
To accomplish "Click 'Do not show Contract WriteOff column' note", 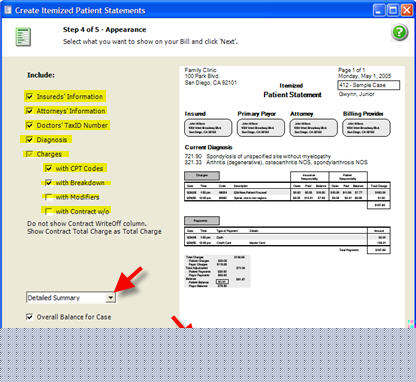I will coord(87,223).
